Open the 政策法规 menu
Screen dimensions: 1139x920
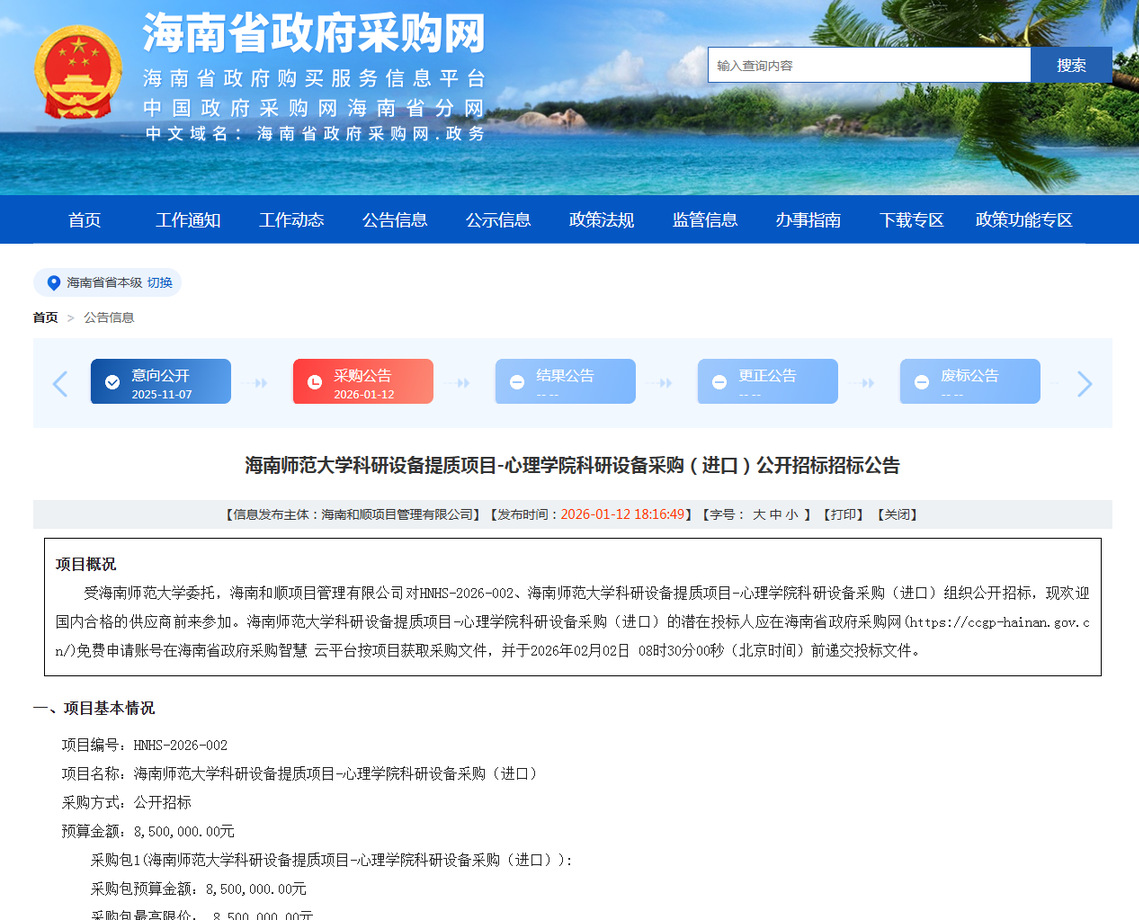tap(602, 220)
